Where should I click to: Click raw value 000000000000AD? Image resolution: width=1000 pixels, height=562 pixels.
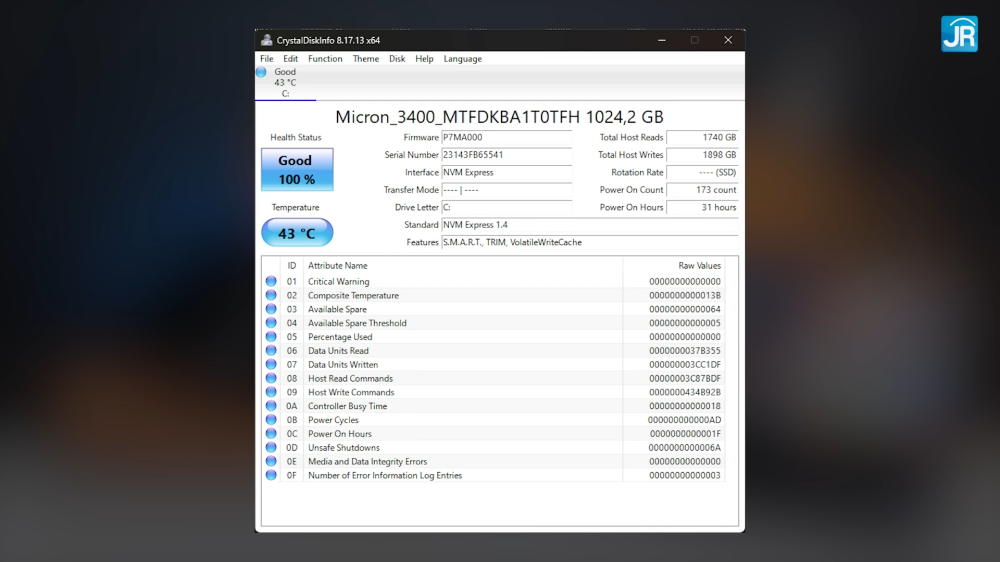pyautogui.click(x=684, y=420)
